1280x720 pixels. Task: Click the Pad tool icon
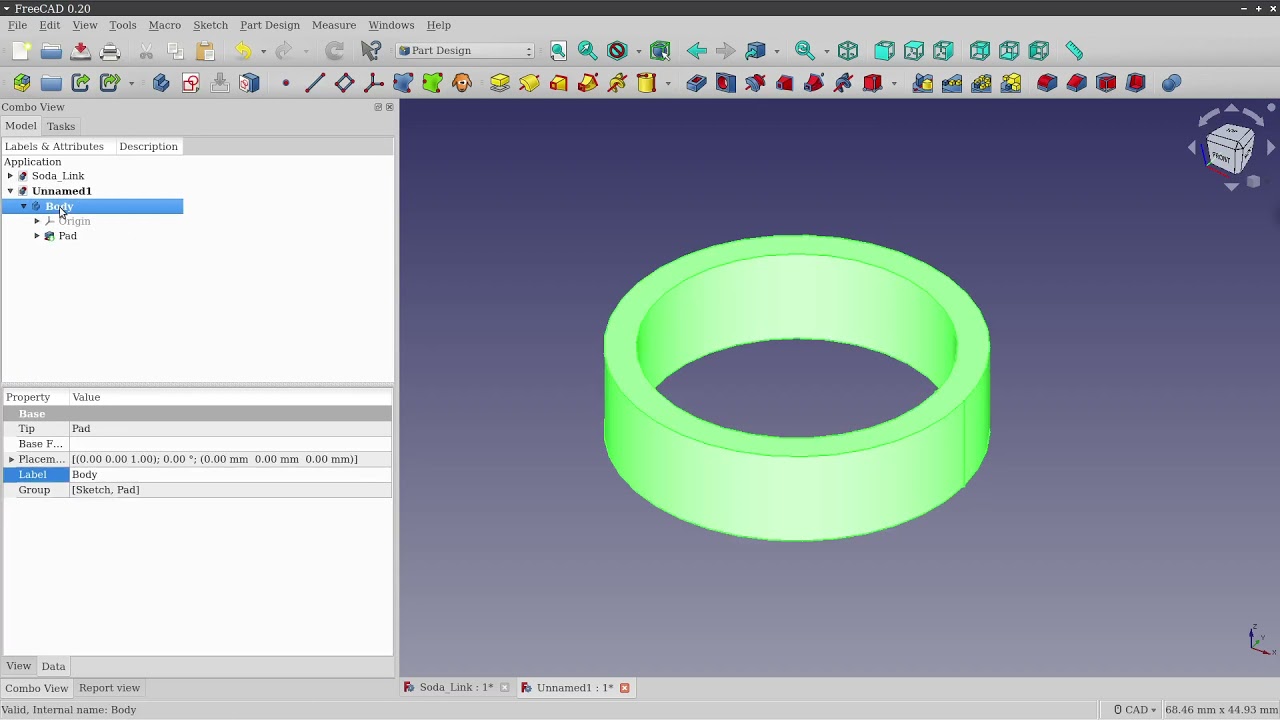click(500, 83)
